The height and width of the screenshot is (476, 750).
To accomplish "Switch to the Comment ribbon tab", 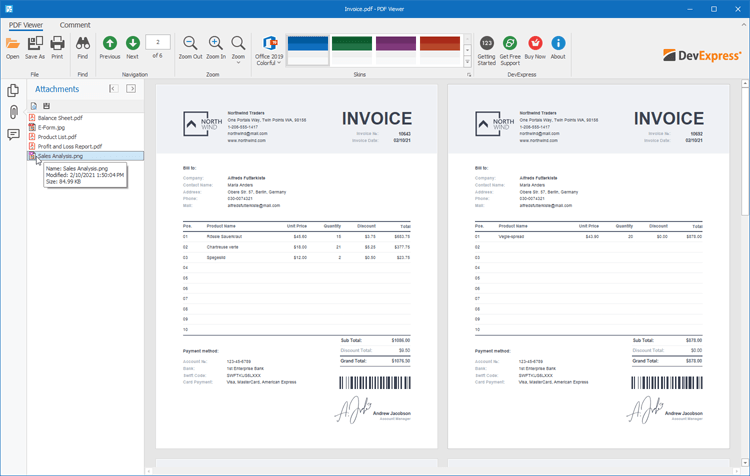I will [x=75, y=25].
